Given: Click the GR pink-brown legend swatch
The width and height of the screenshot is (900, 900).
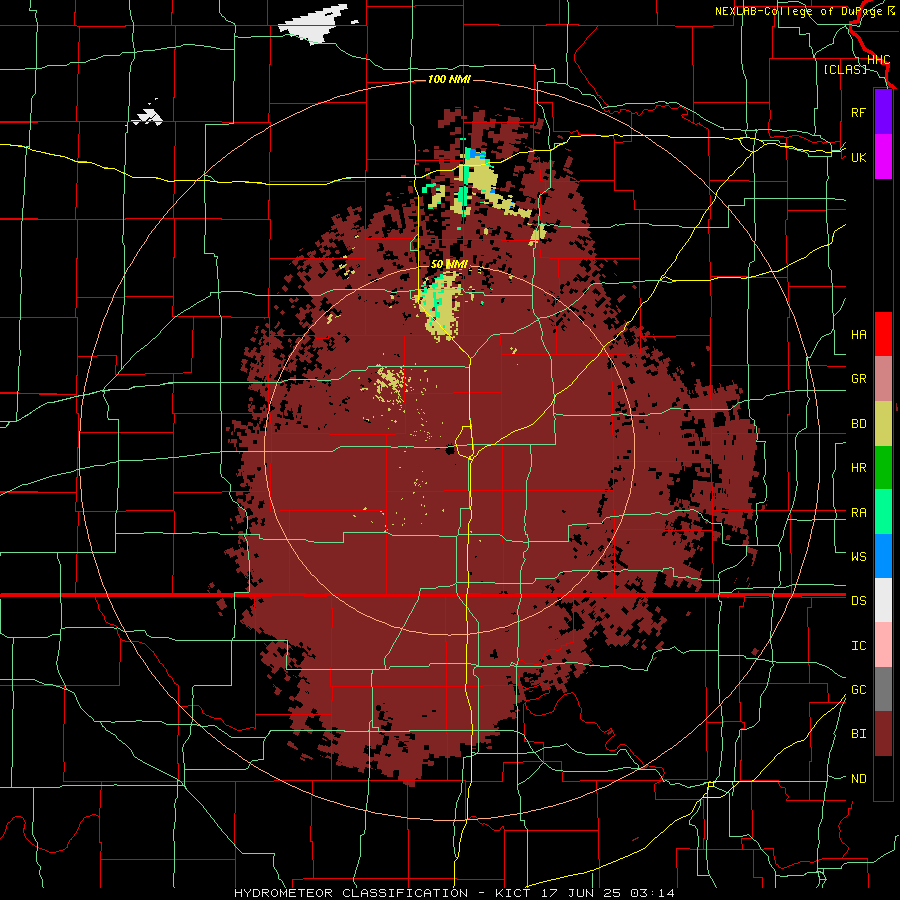Looking at the screenshot, I should coord(883,378).
